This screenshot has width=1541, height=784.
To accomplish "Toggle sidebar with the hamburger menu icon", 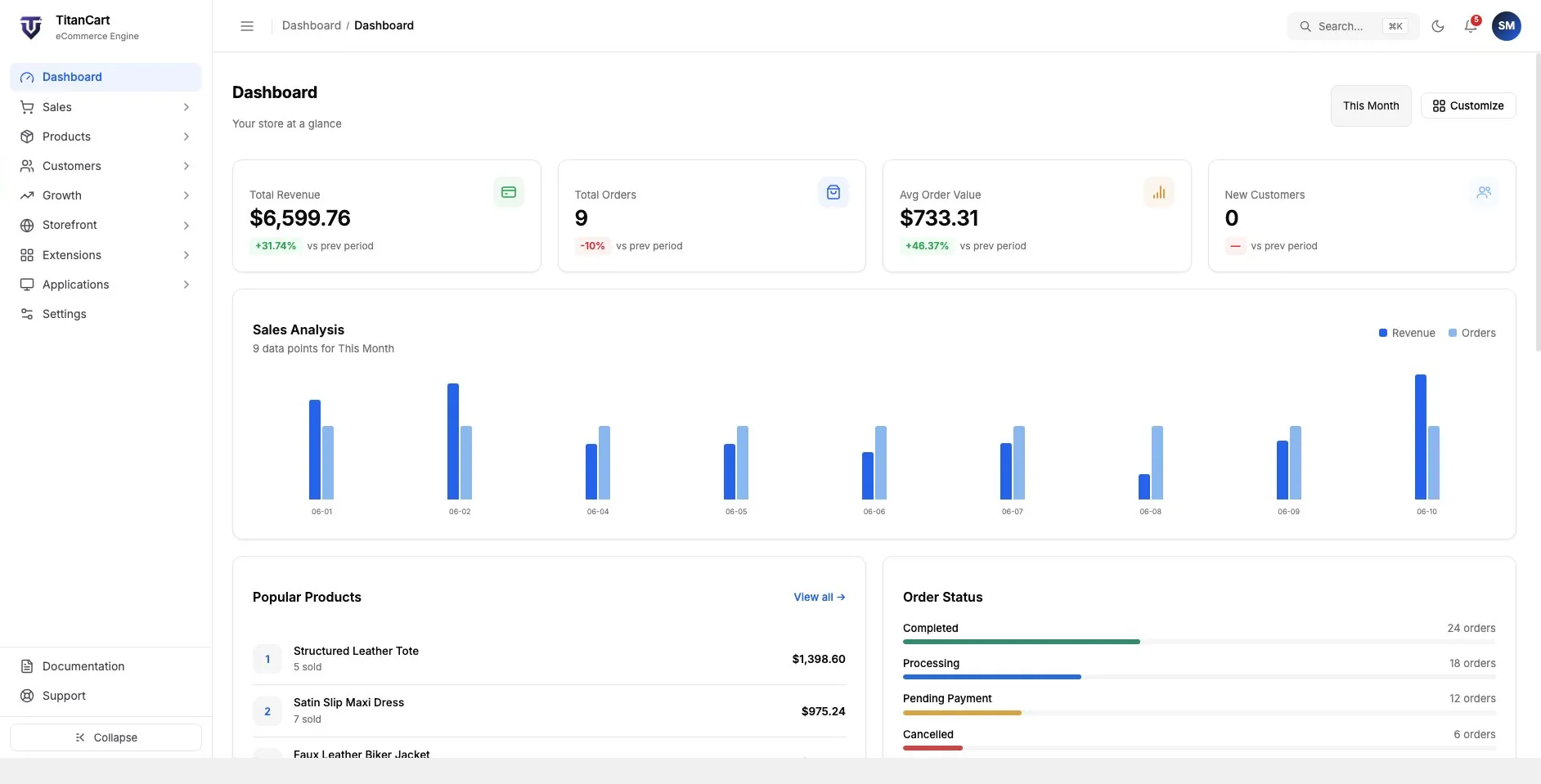I will 247,26.
